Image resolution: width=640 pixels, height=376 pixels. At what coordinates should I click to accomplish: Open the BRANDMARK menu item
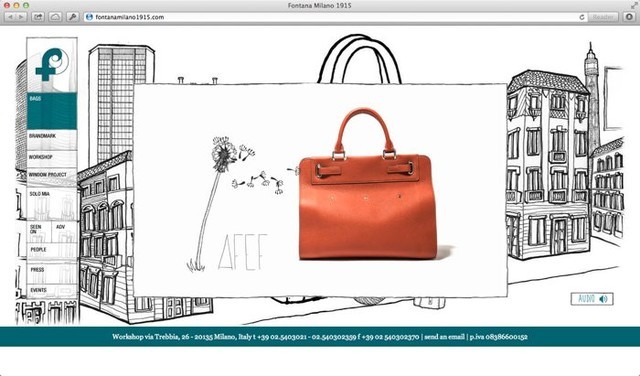point(52,140)
